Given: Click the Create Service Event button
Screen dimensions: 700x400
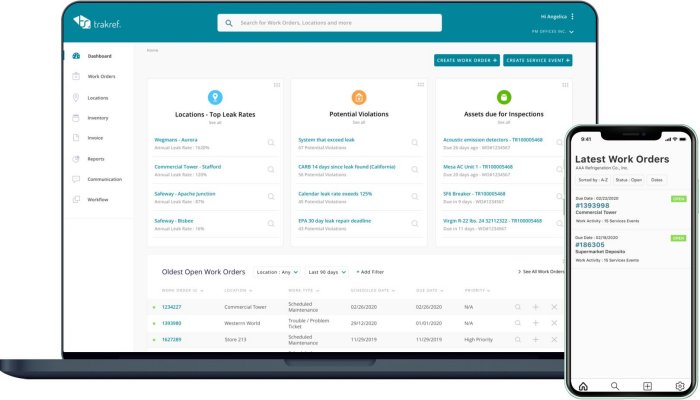Looking at the screenshot, I should coord(538,60).
